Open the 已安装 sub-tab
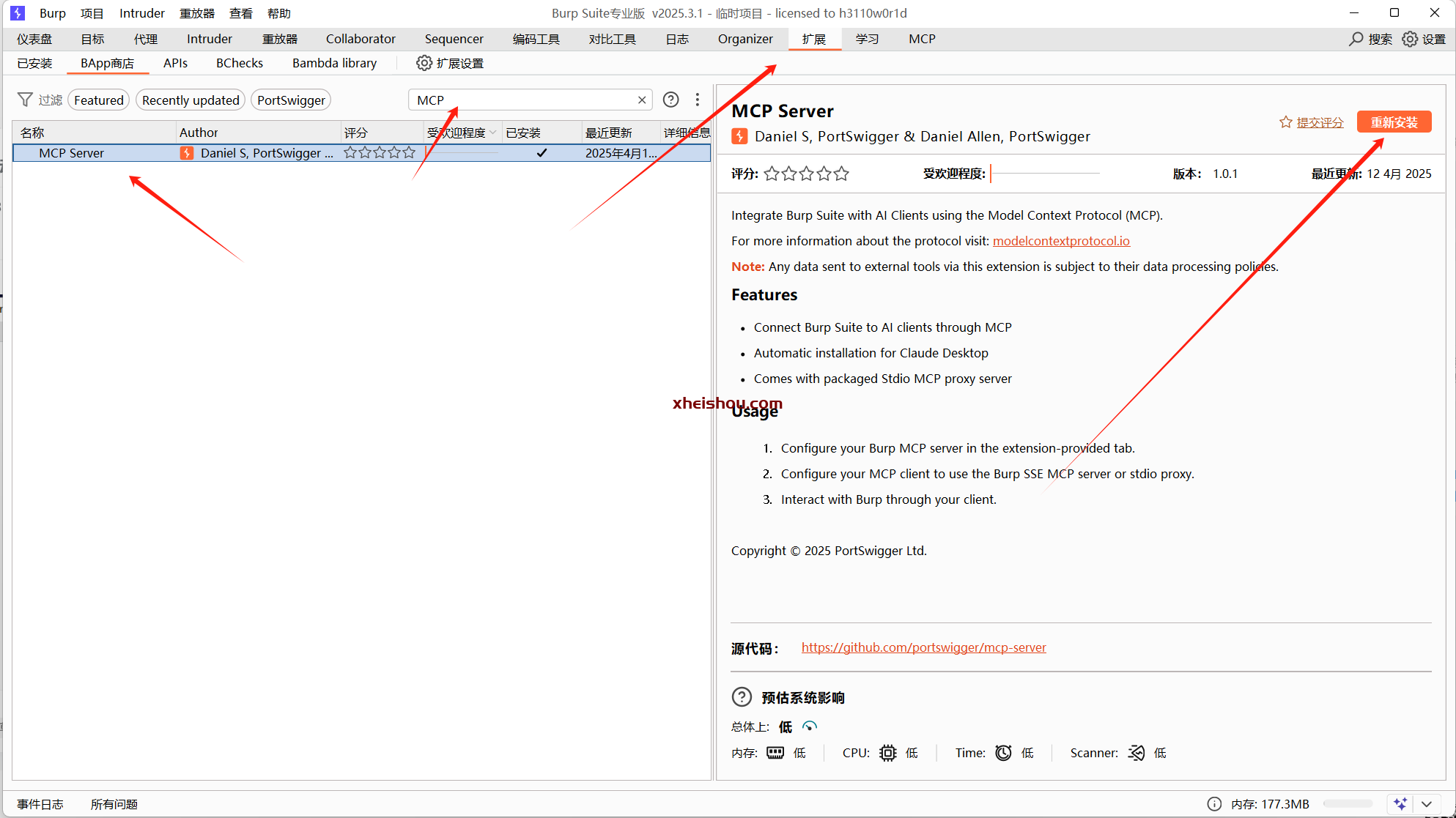This screenshot has width=1456, height=818. (x=34, y=63)
